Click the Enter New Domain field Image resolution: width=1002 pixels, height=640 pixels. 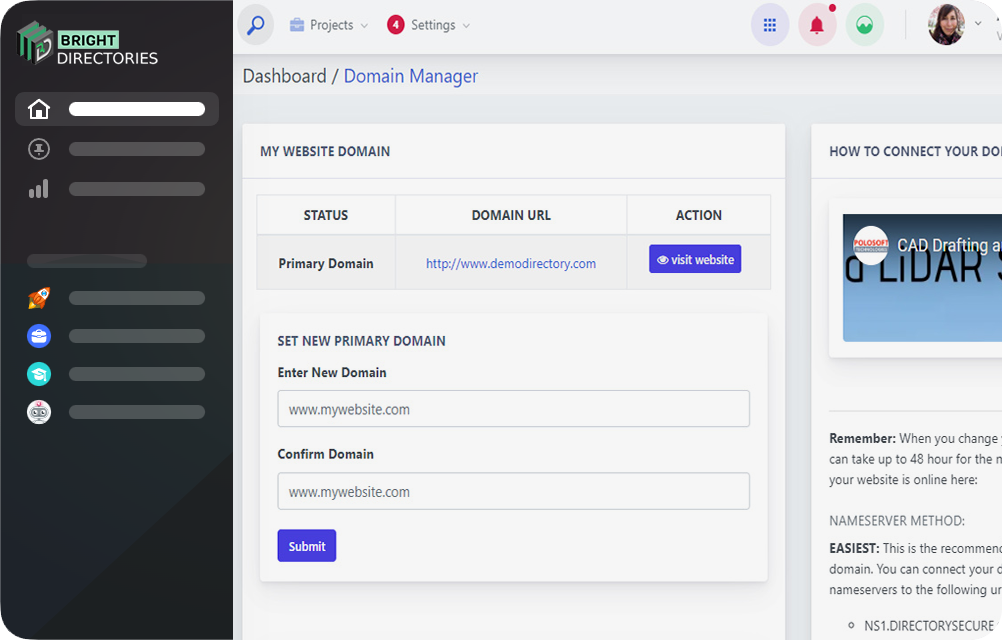(x=513, y=409)
